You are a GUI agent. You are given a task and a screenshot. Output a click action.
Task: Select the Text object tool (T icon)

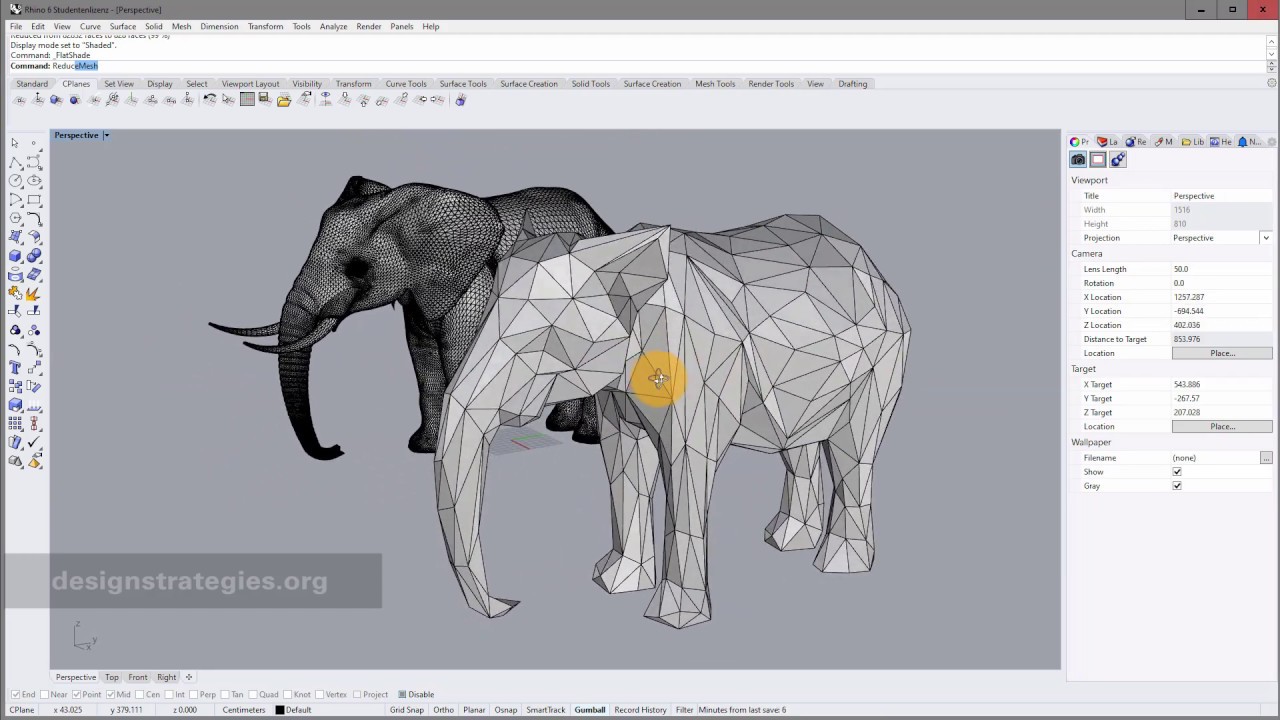coord(15,367)
